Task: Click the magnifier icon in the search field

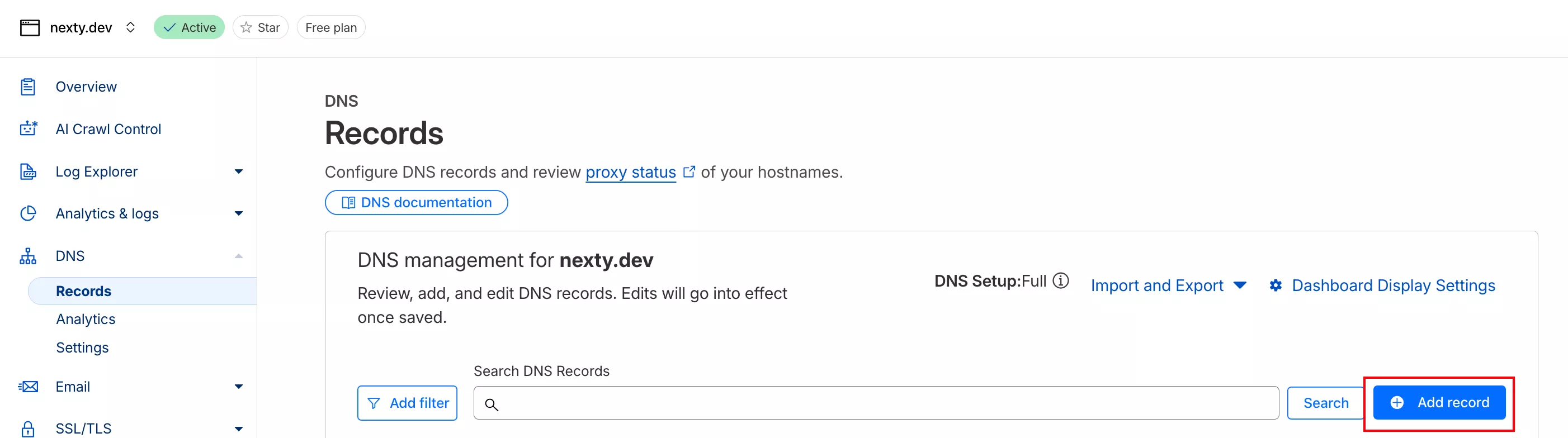Action: (x=492, y=404)
